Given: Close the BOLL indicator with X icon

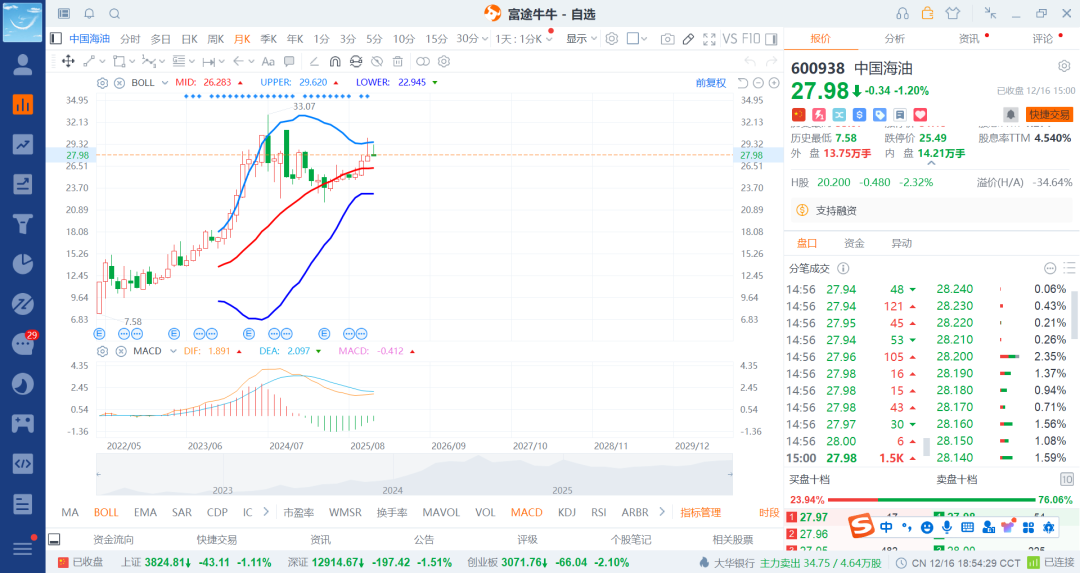Looking at the screenshot, I should tap(118, 83).
